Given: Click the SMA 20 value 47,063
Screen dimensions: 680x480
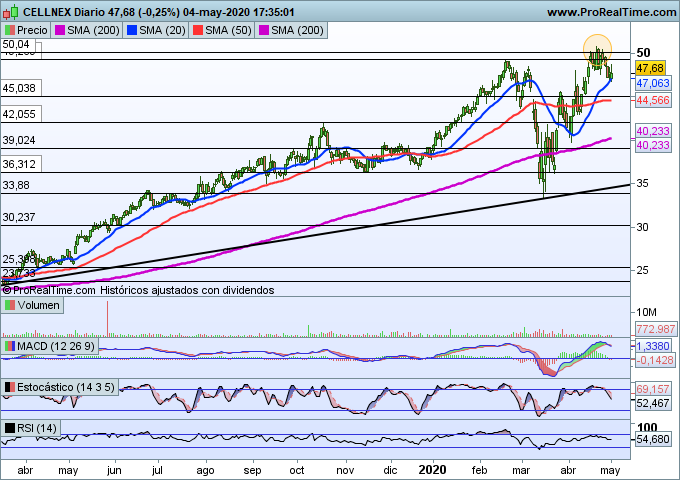Looking at the screenshot, I should [653, 83].
